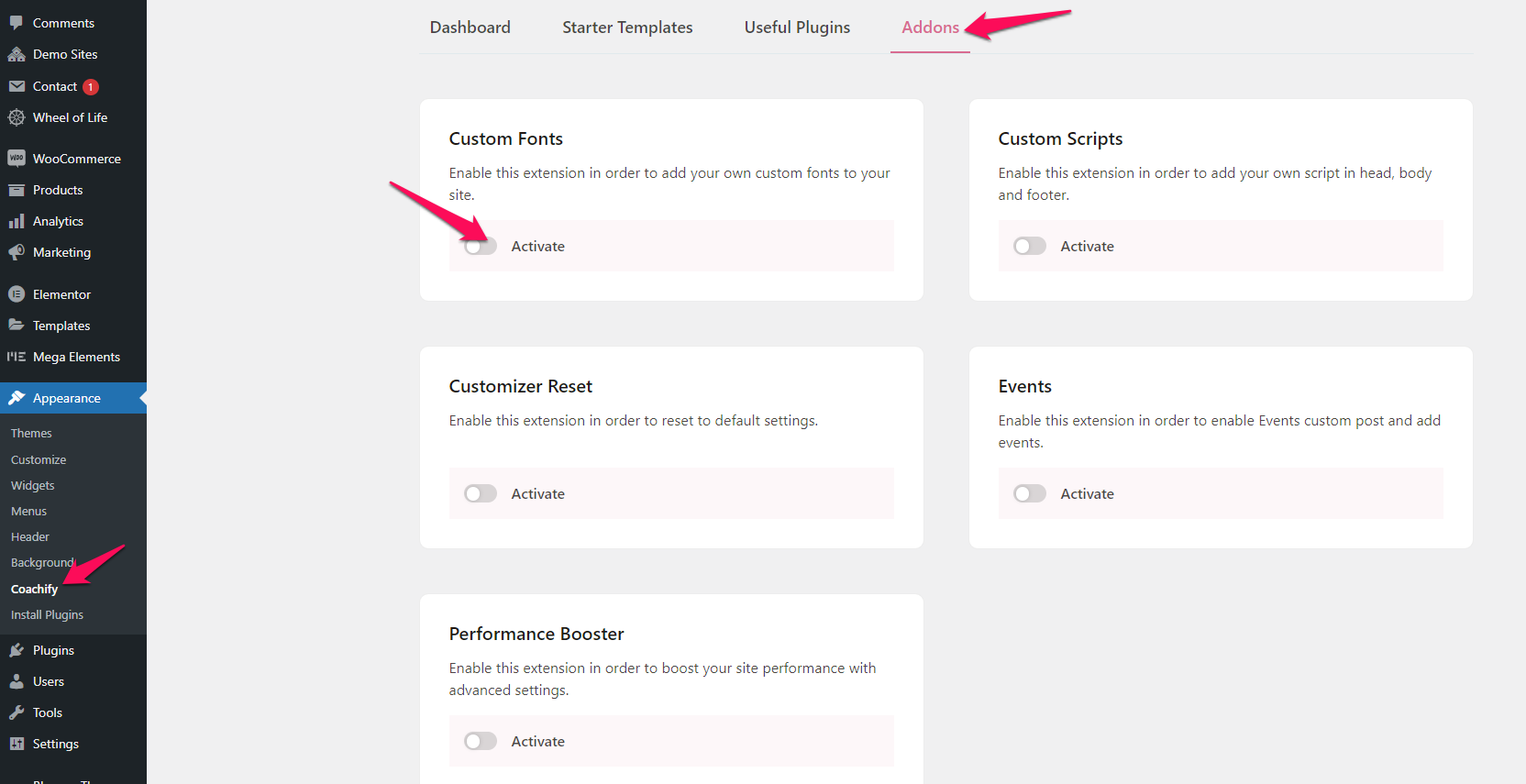
Task: Open the WooCommerce menu label
Action: point(77,159)
